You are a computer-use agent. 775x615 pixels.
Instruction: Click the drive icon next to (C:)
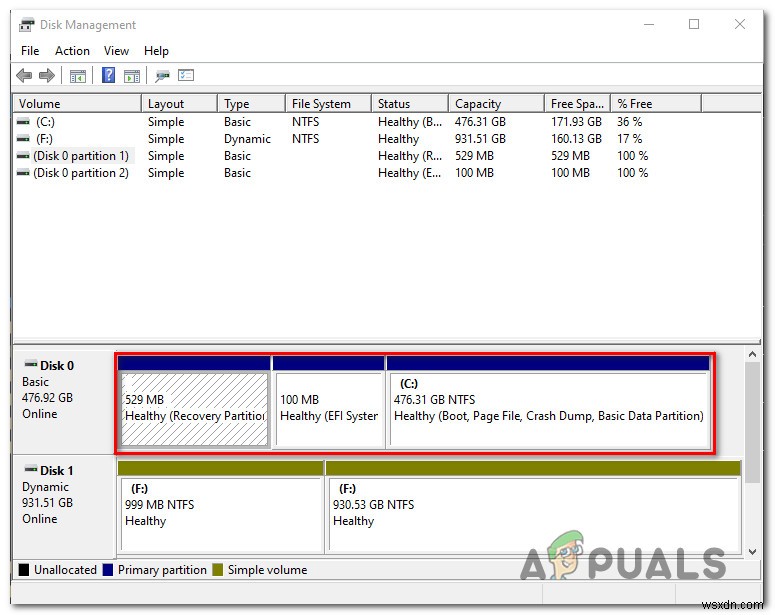pyautogui.click(x=23, y=122)
